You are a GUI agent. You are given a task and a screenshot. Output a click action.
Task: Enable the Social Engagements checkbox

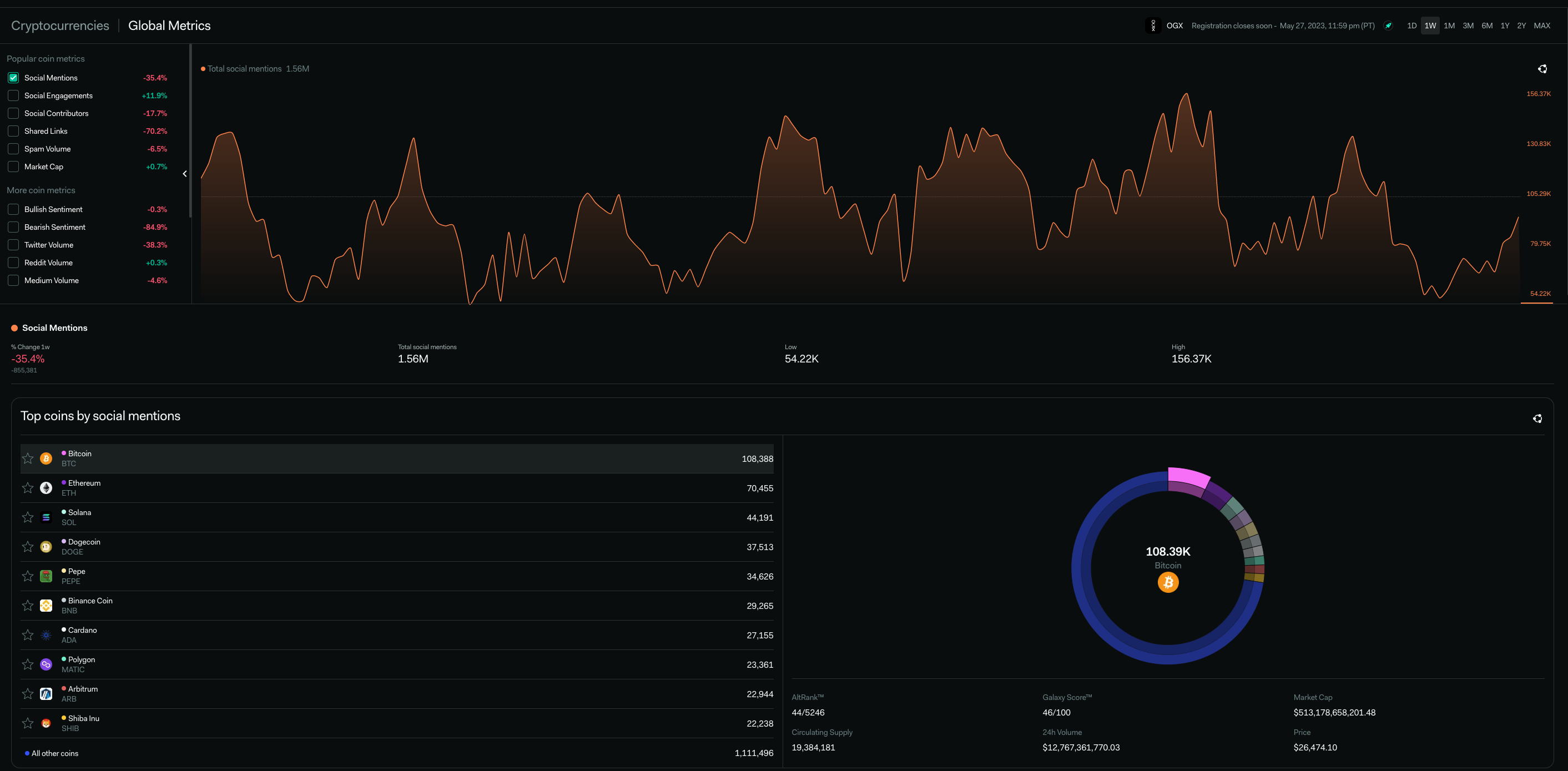click(x=13, y=95)
